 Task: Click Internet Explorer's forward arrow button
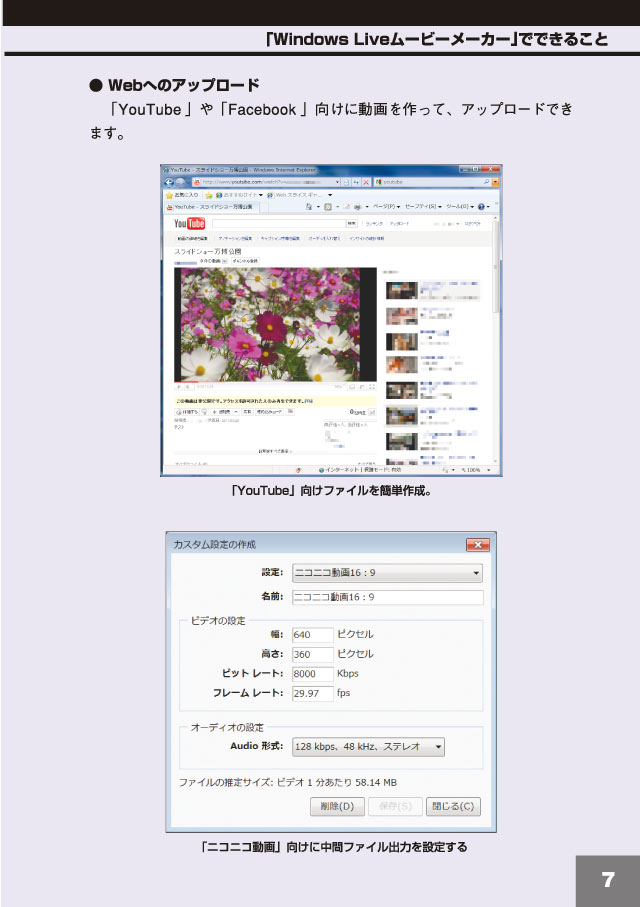(x=180, y=182)
